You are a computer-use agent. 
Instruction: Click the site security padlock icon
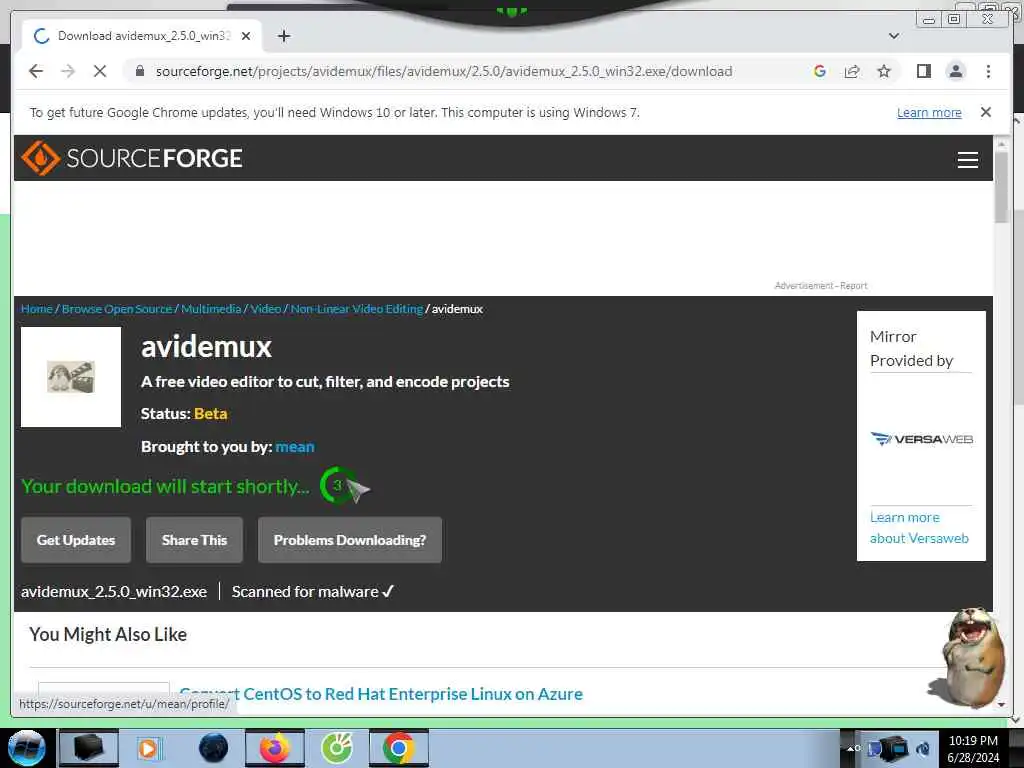pos(139,71)
